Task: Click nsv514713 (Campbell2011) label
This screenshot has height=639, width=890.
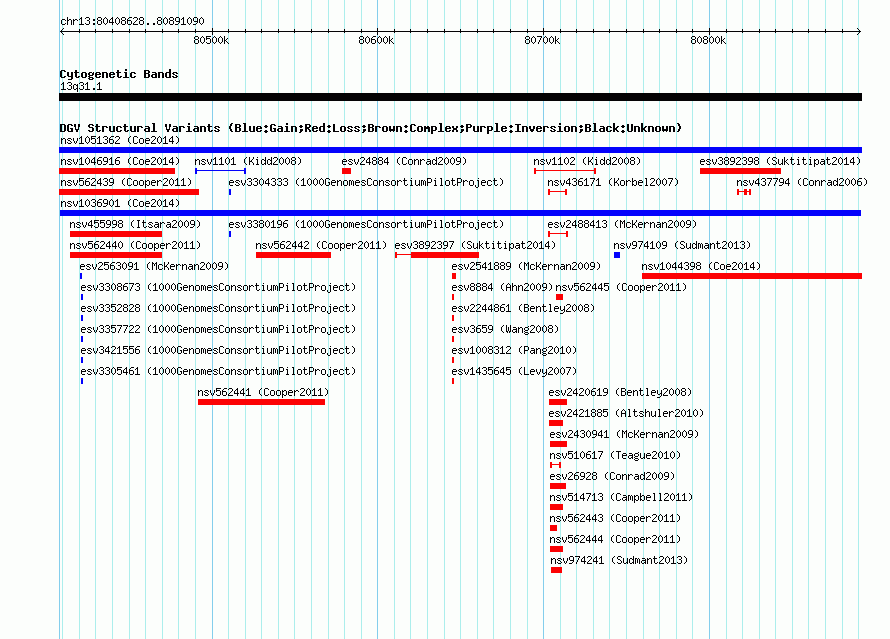Action: click(622, 497)
